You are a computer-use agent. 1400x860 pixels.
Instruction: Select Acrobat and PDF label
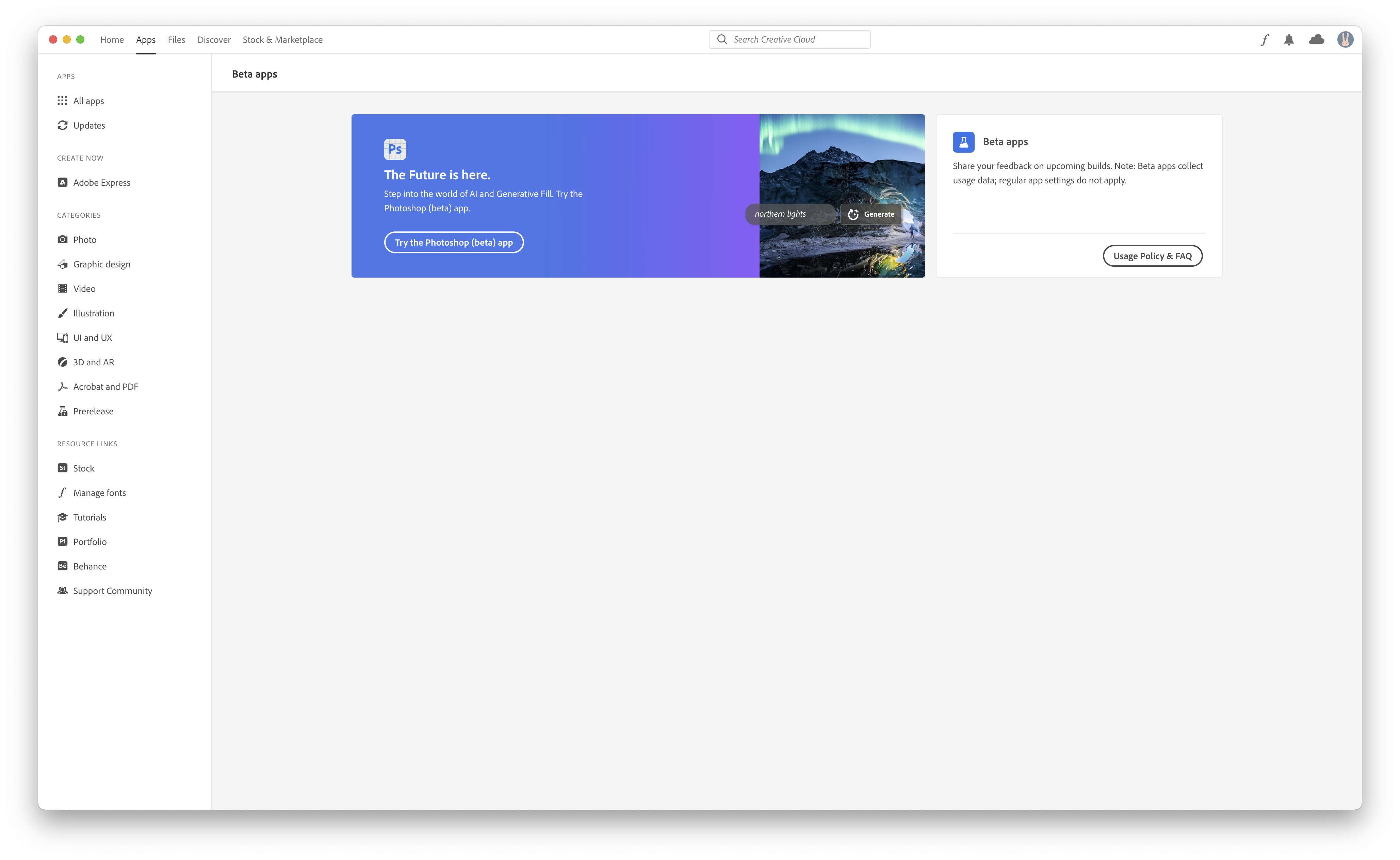point(106,387)
